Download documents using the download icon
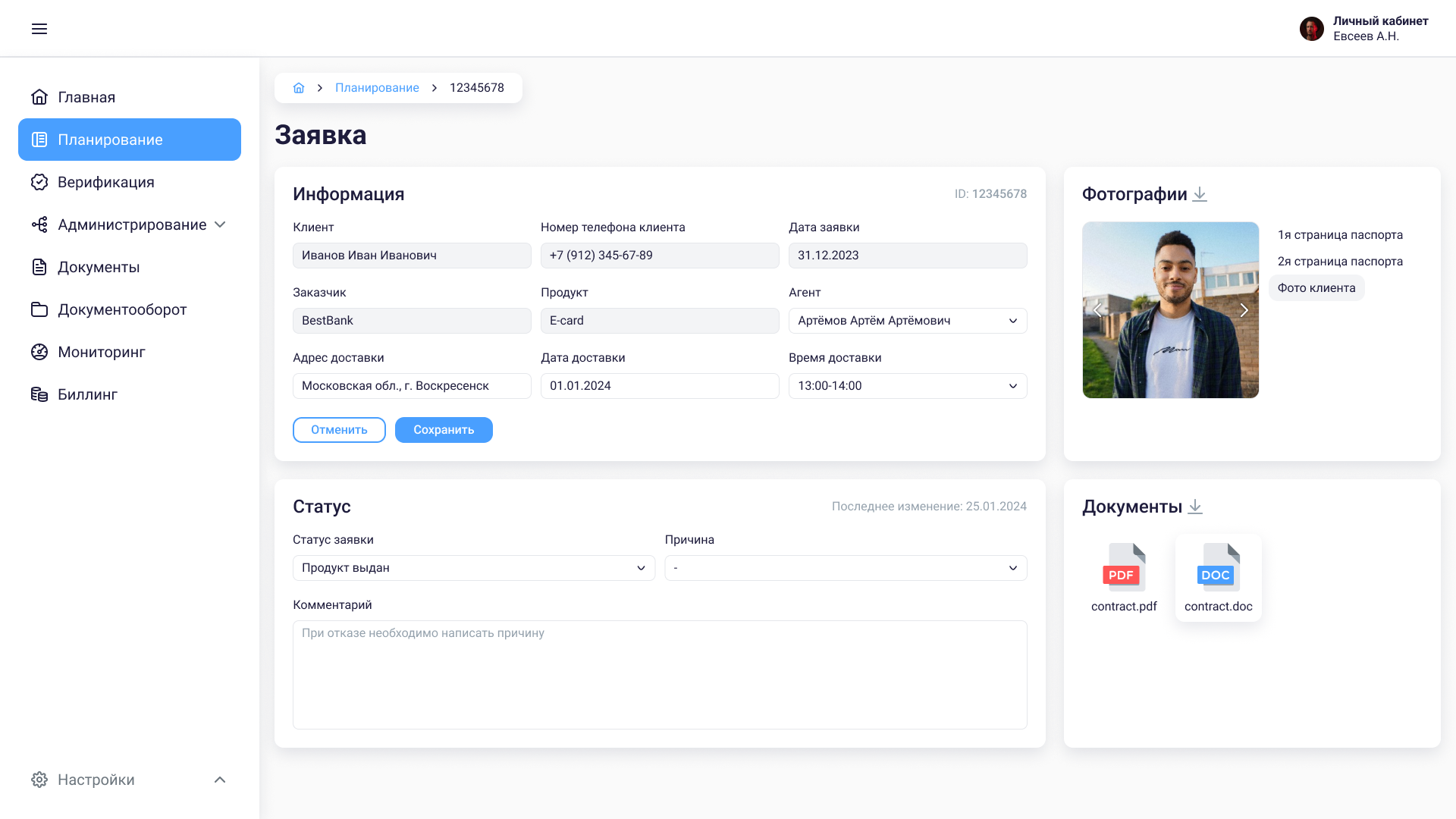 [x=1195, y=507]
